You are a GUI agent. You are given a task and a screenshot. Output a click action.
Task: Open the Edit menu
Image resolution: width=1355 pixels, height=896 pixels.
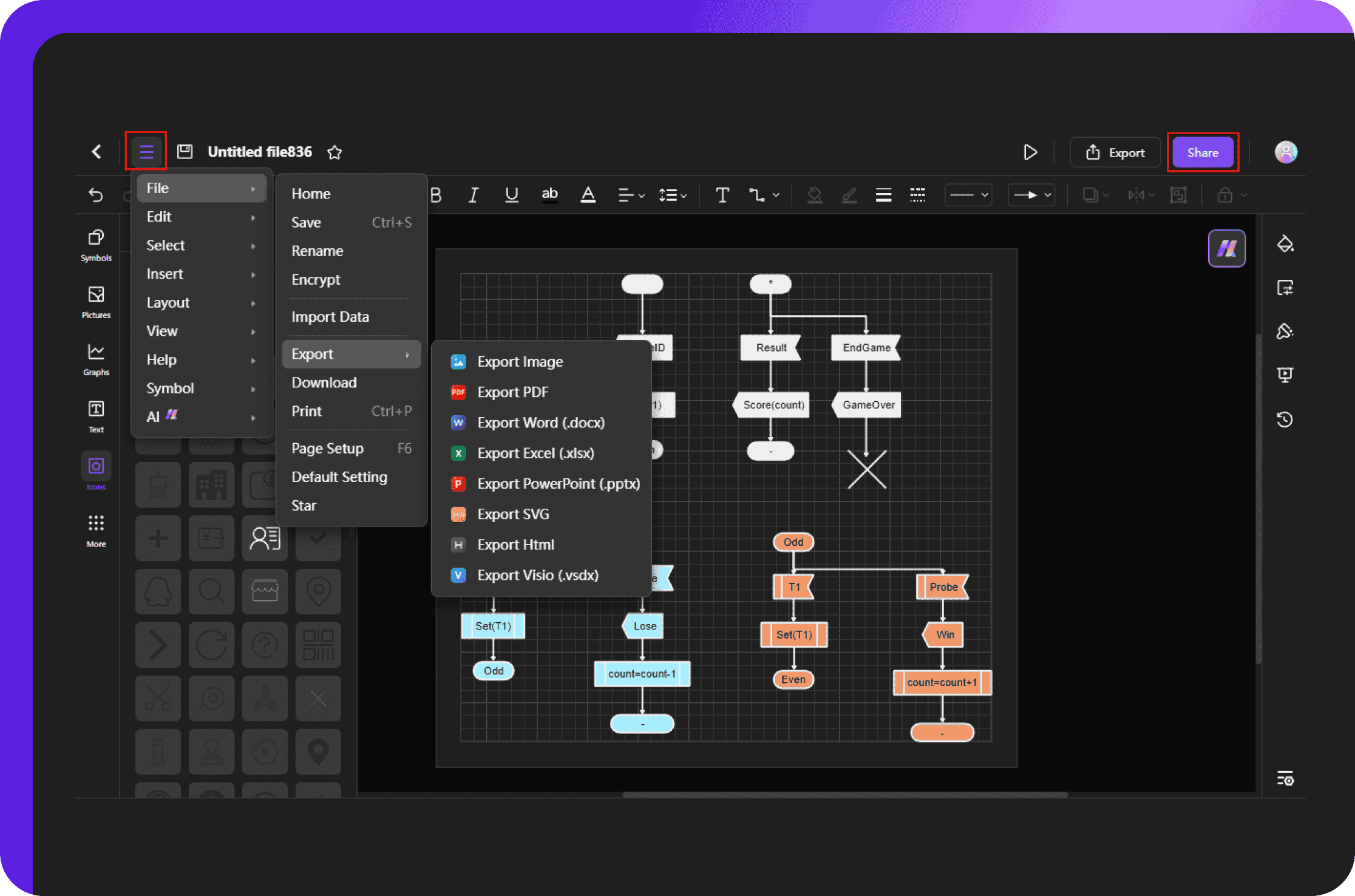201,217
